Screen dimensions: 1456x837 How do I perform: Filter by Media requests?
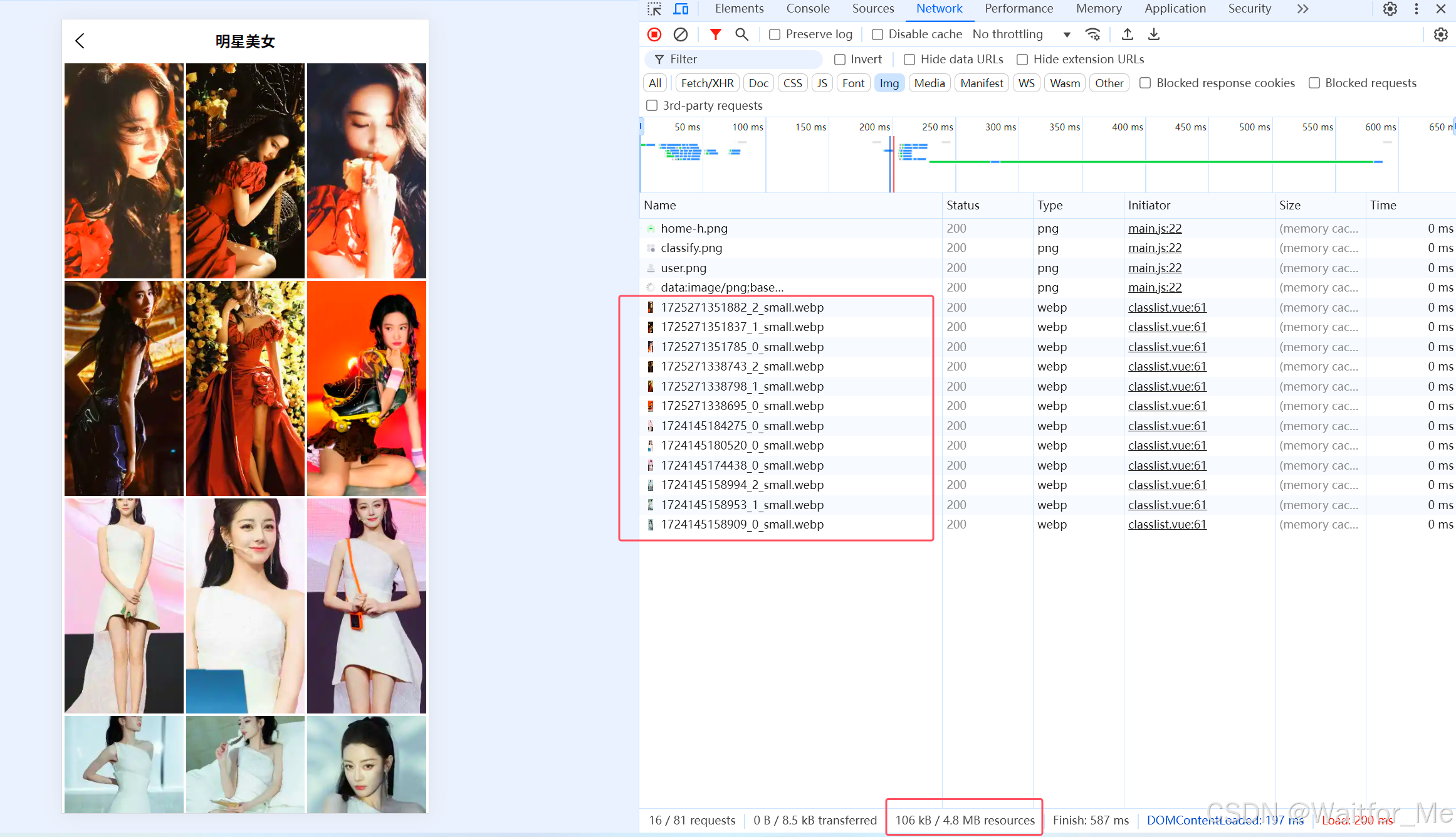tap(929, 83)
